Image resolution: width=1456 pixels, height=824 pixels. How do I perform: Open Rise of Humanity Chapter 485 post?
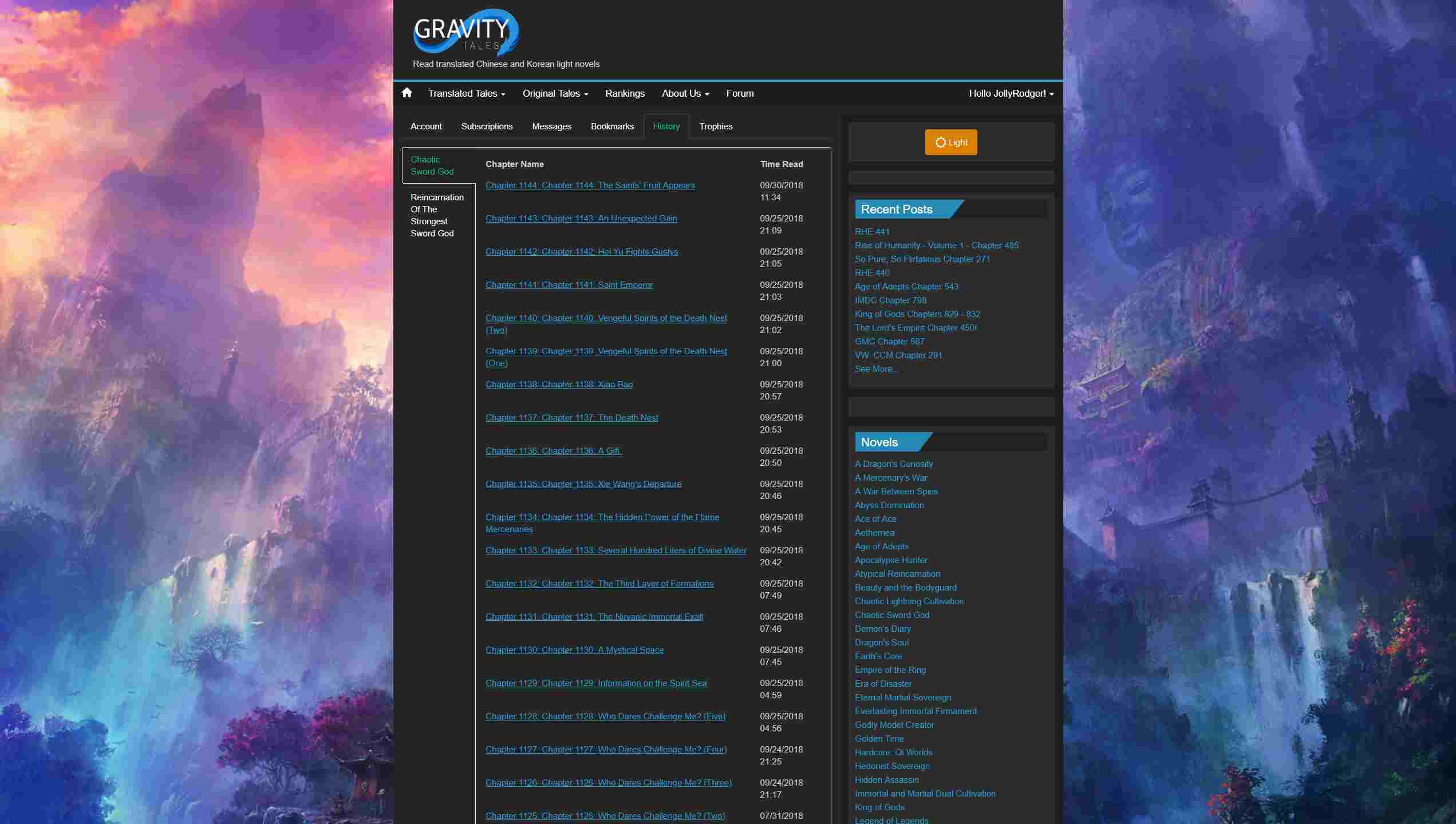[x=936, y=245]
